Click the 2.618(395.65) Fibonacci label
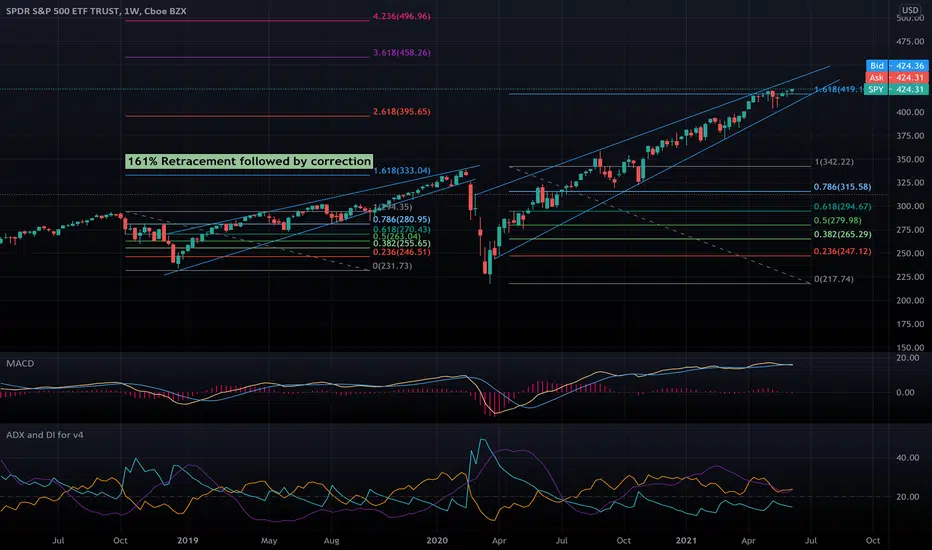Screen dimensions: 932x550 point(402,111)
